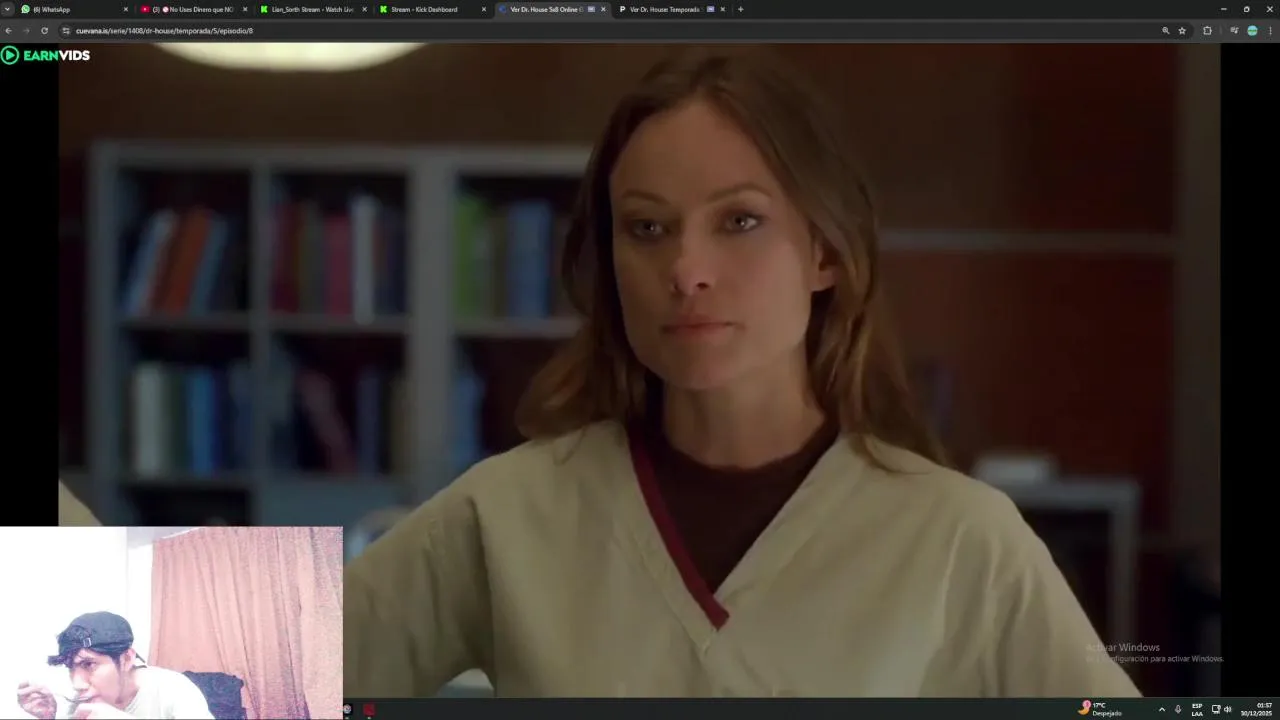
Task: Restore down the Chrome window
Action: 1246,9
